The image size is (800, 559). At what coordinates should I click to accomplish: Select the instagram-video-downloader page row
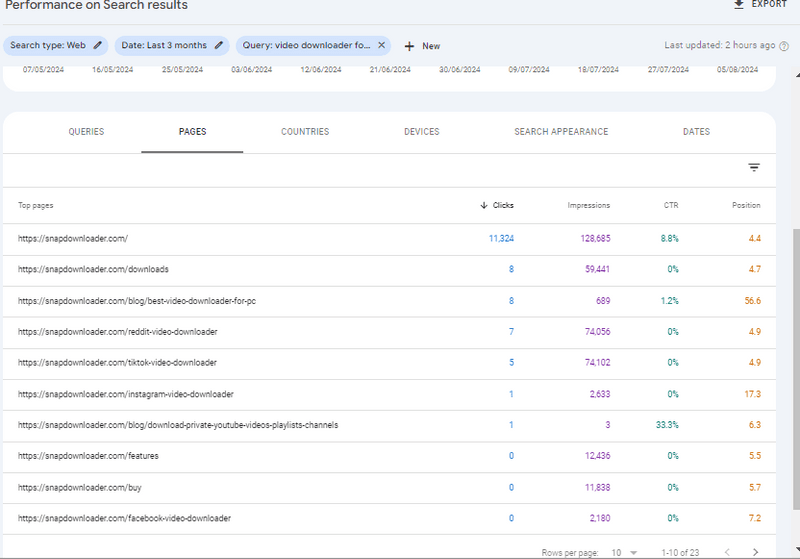click(389, 394)
